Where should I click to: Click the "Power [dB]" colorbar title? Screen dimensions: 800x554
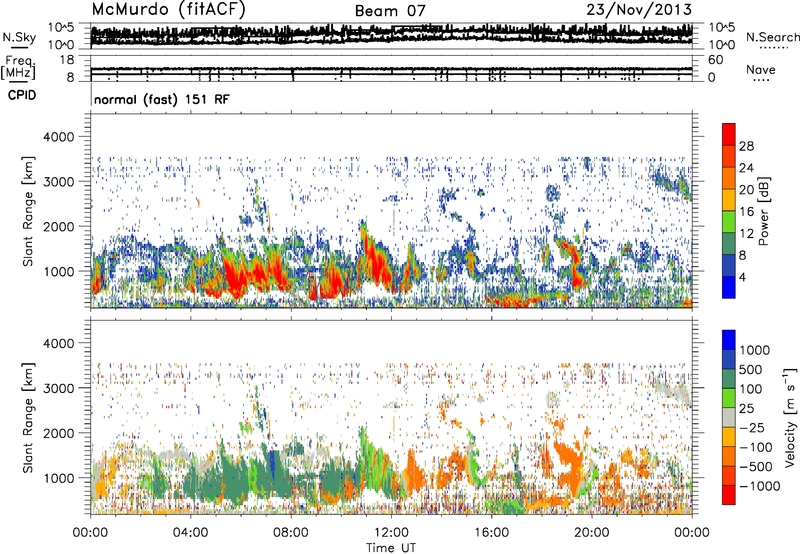pyautogui.click(x=763, y=211)
